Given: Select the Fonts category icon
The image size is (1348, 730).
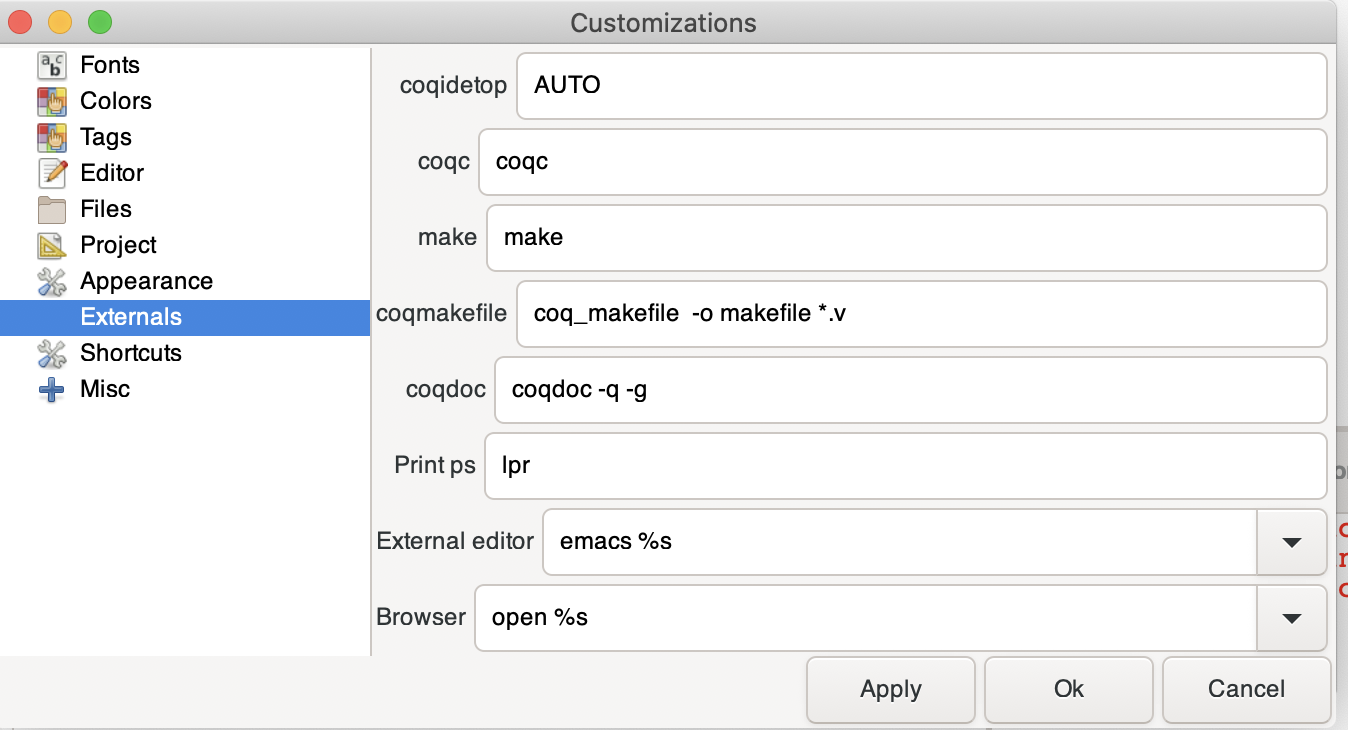Looking at the screenshot, I should (52, 65).
